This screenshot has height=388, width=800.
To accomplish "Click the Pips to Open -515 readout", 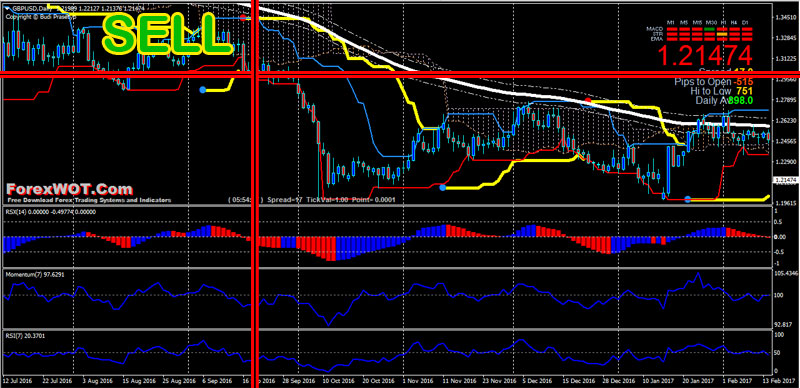I will [714, 82].
